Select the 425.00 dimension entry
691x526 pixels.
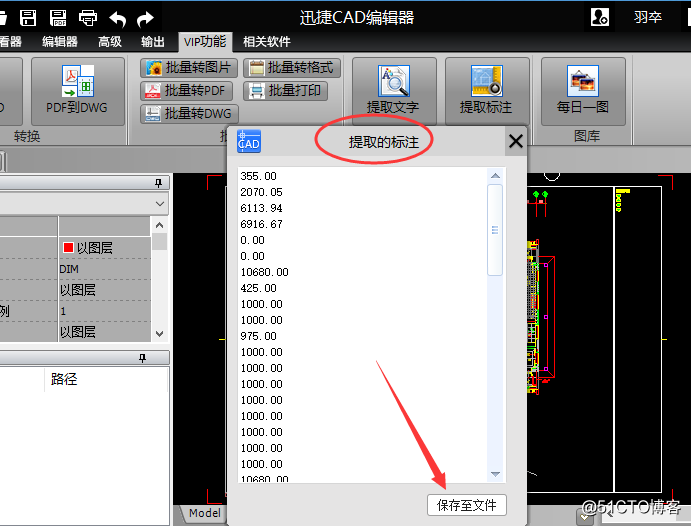(x=259, y=288)
